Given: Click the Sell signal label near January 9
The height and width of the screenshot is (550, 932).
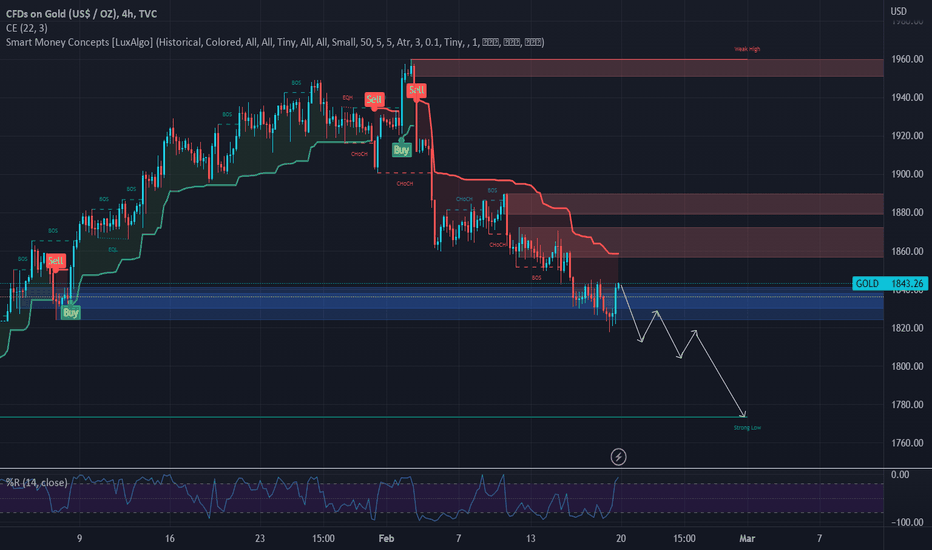Looking at the screenshot, I should click(55, 260).
